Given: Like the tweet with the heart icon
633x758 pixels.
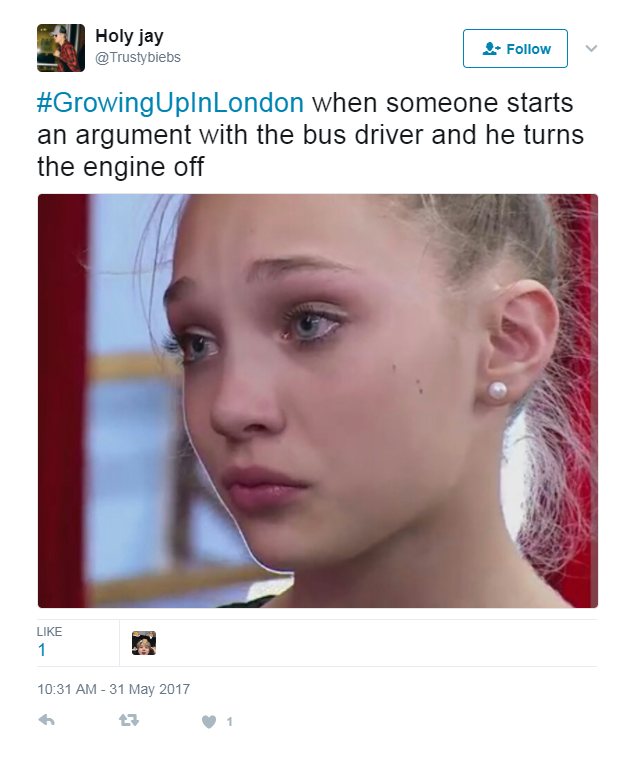Looking at the screenshot, I should (208, 722).
